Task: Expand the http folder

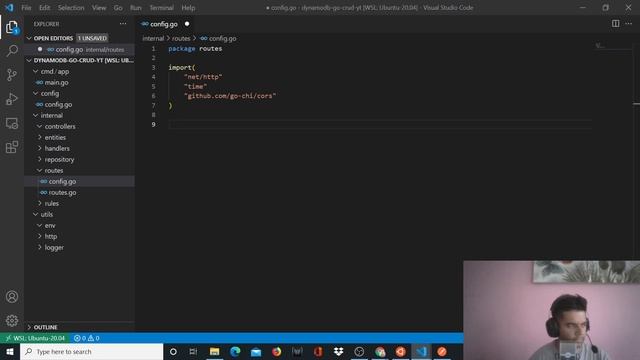Action: click(40, 236)
